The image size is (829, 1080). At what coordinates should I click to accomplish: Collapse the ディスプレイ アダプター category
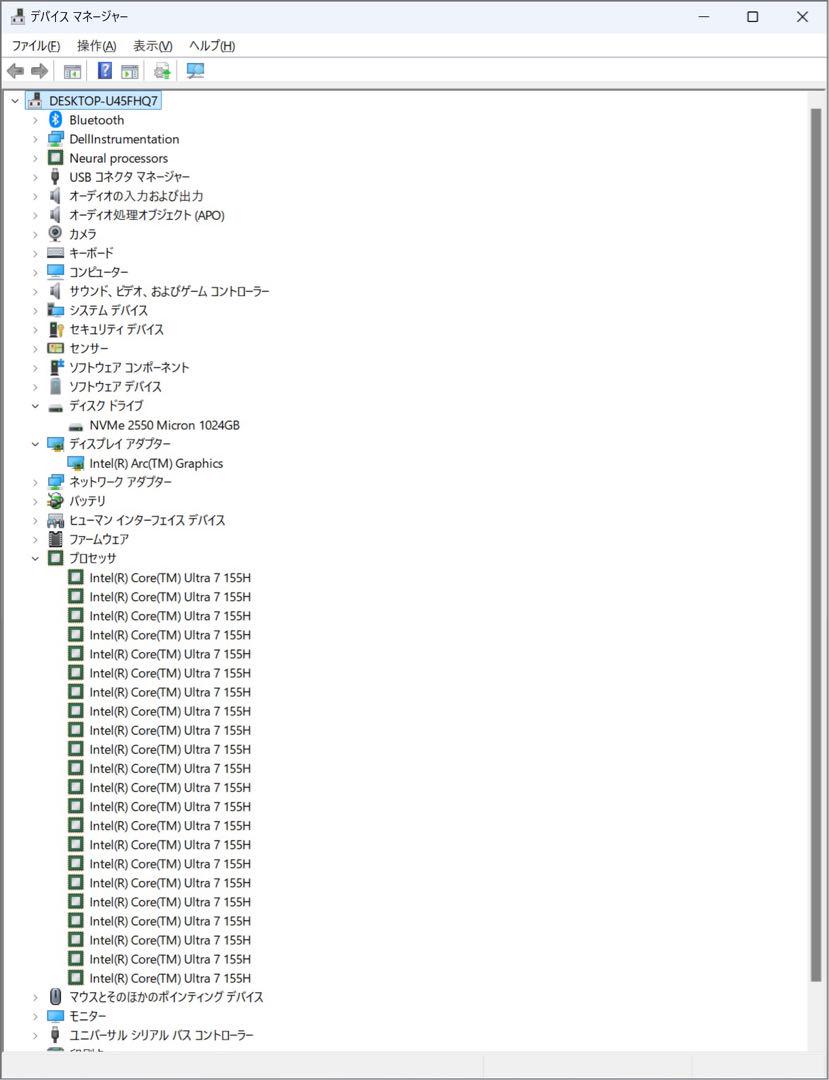tap(35, 444)
